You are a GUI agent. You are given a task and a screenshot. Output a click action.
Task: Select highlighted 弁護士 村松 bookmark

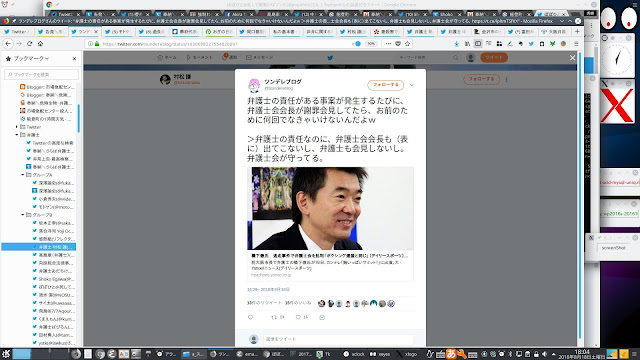(x=39, y=247)
